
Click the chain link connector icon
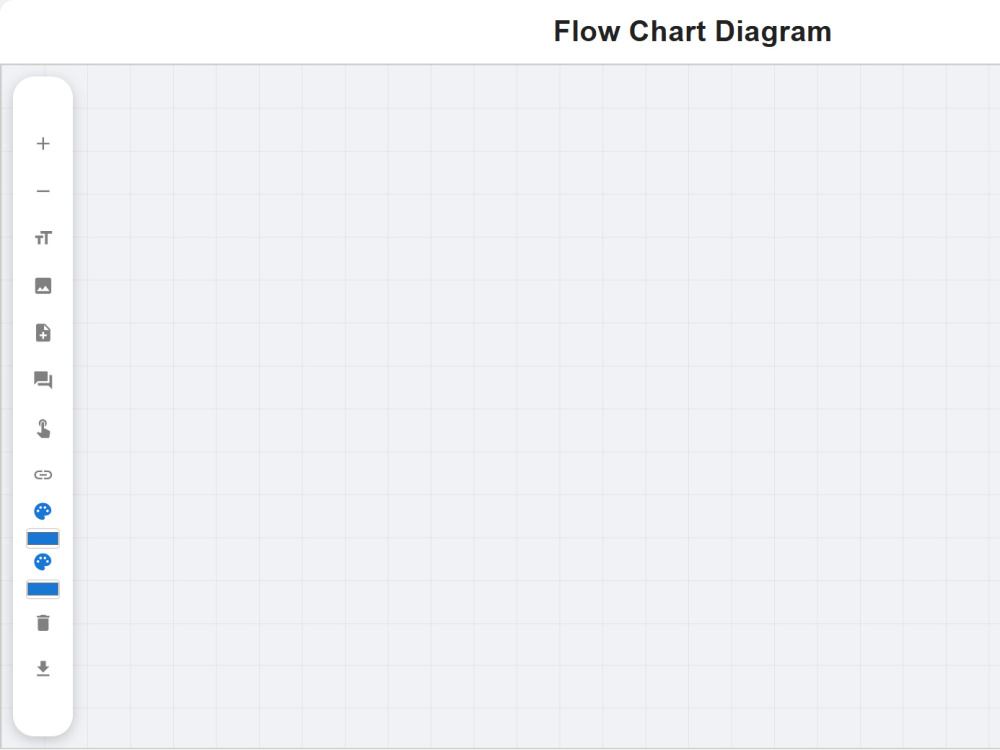[x=43, y=474]
